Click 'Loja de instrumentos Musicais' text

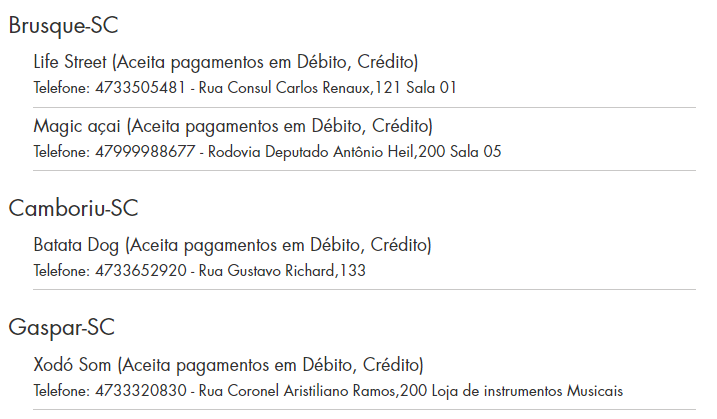[527, 391]
